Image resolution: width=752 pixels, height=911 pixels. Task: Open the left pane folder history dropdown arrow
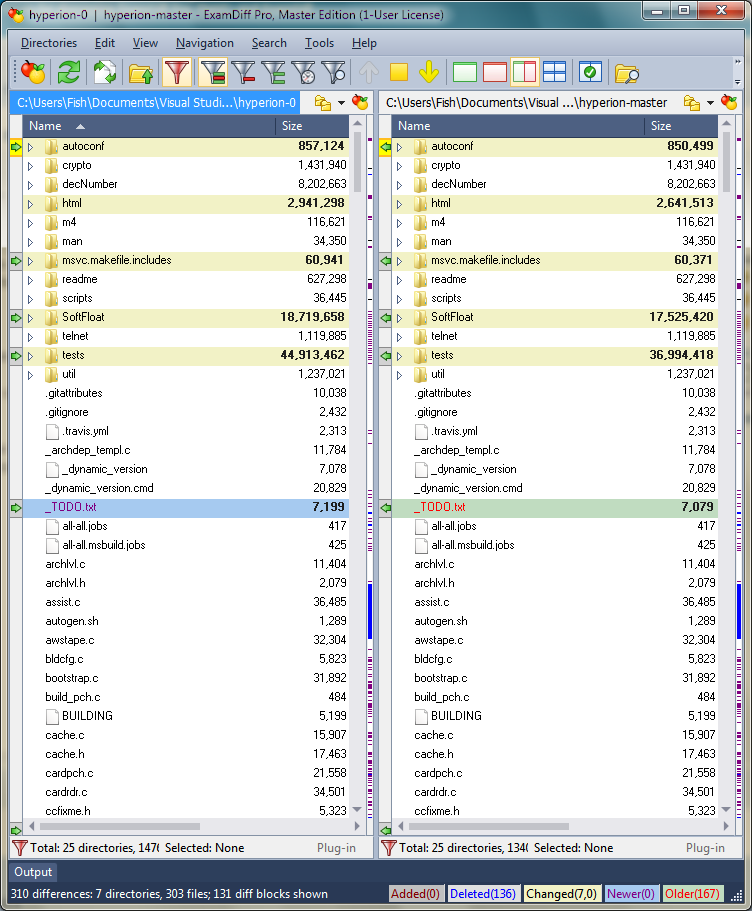tap(342, 103)
